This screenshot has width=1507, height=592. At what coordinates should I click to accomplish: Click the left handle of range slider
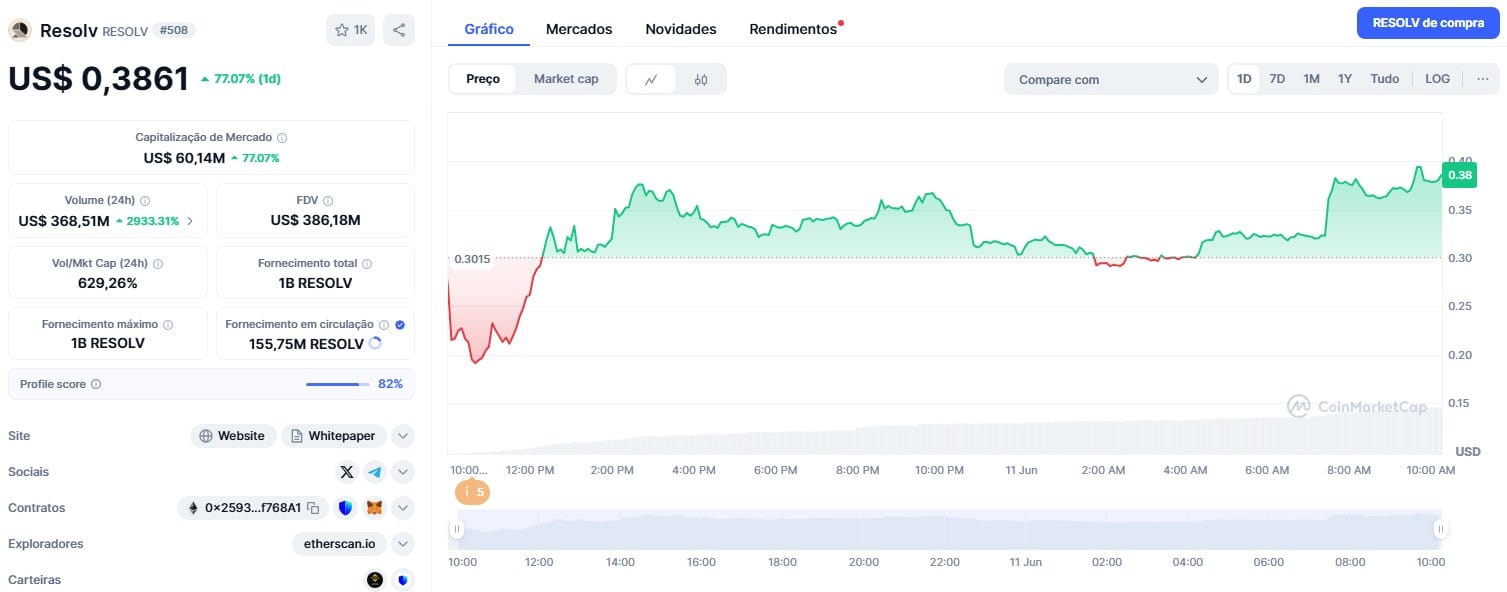click(x=457, y=529)
